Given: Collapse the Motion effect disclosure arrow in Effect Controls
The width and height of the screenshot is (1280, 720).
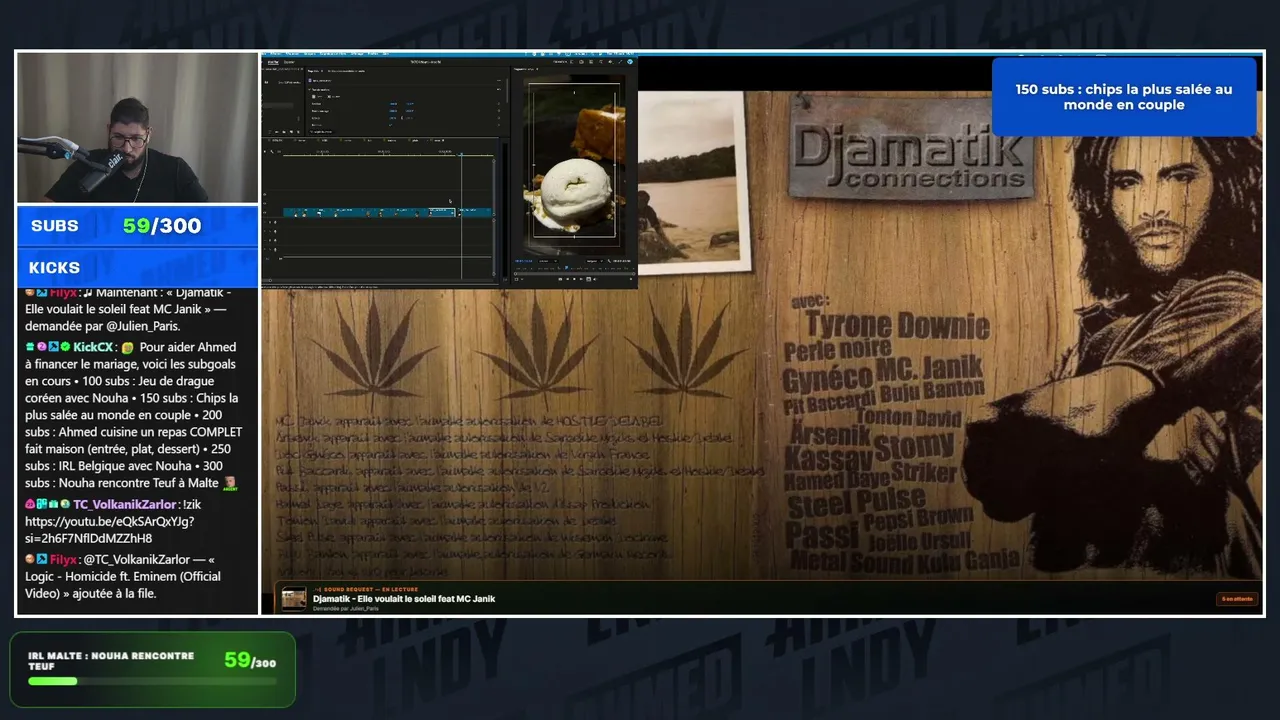Looking at the screenshot, I should point(309,88).
